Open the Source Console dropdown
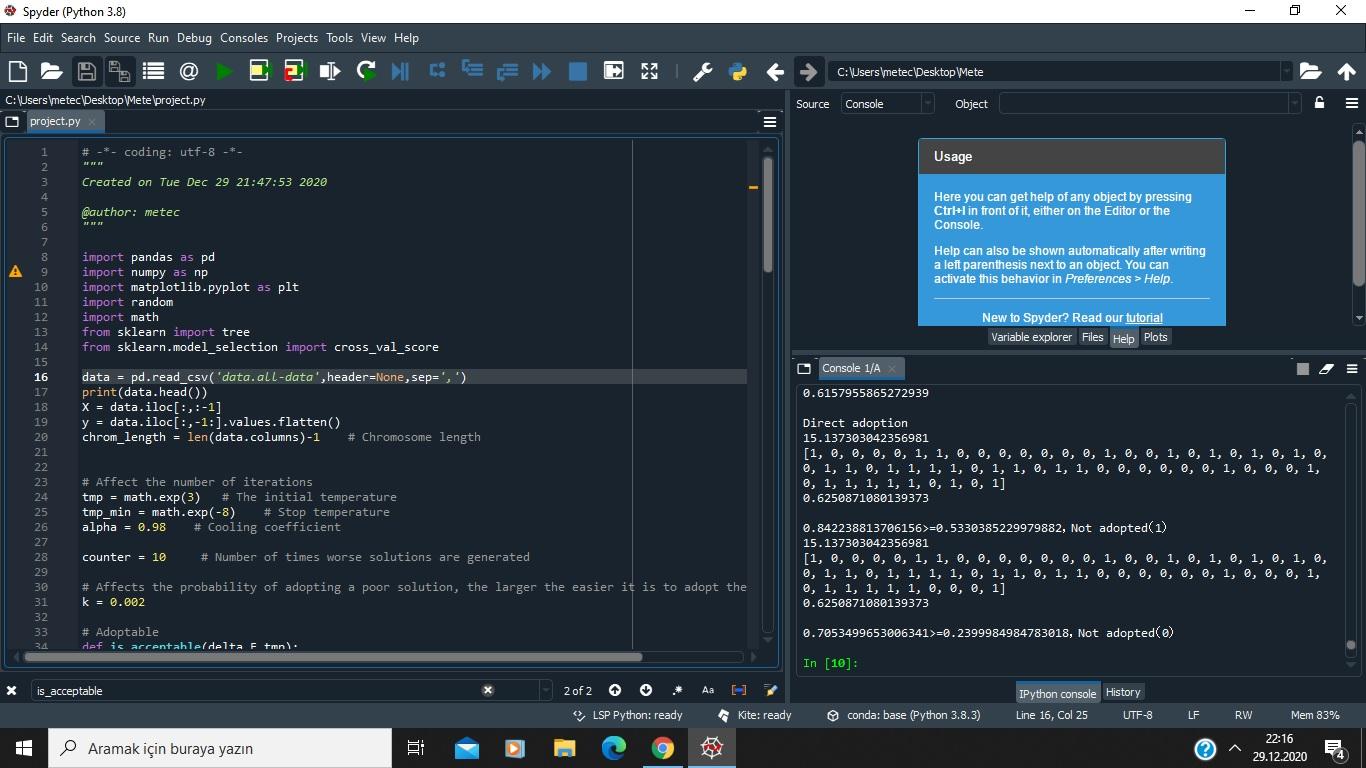Image resolution: width=1366 pixels, height=768 pixels. click(x=887, y=104)
